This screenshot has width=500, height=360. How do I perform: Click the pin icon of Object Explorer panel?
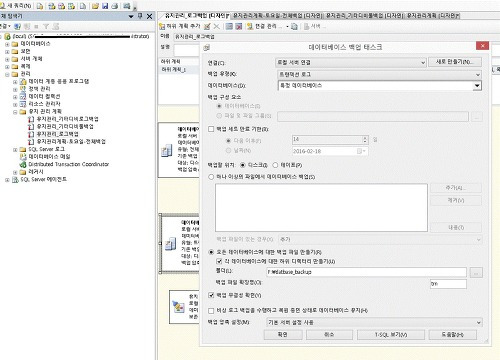pyautogui.click(x=140, y=16)
